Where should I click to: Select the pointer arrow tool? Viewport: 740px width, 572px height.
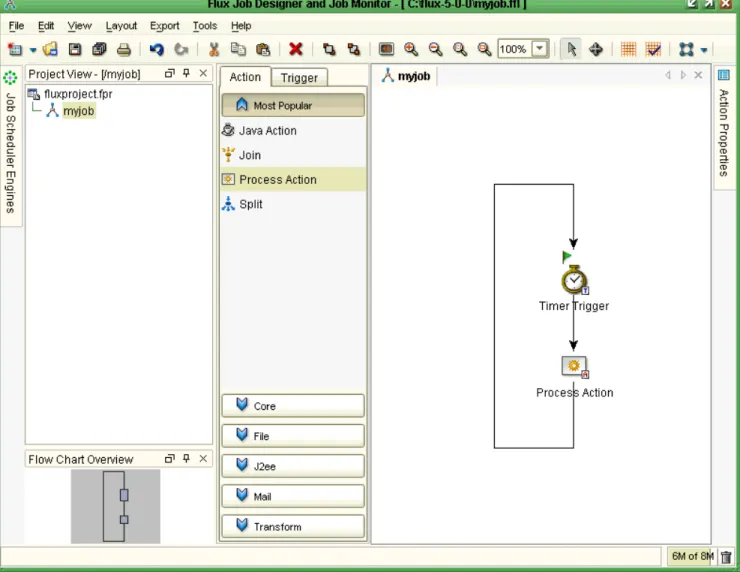571,49
